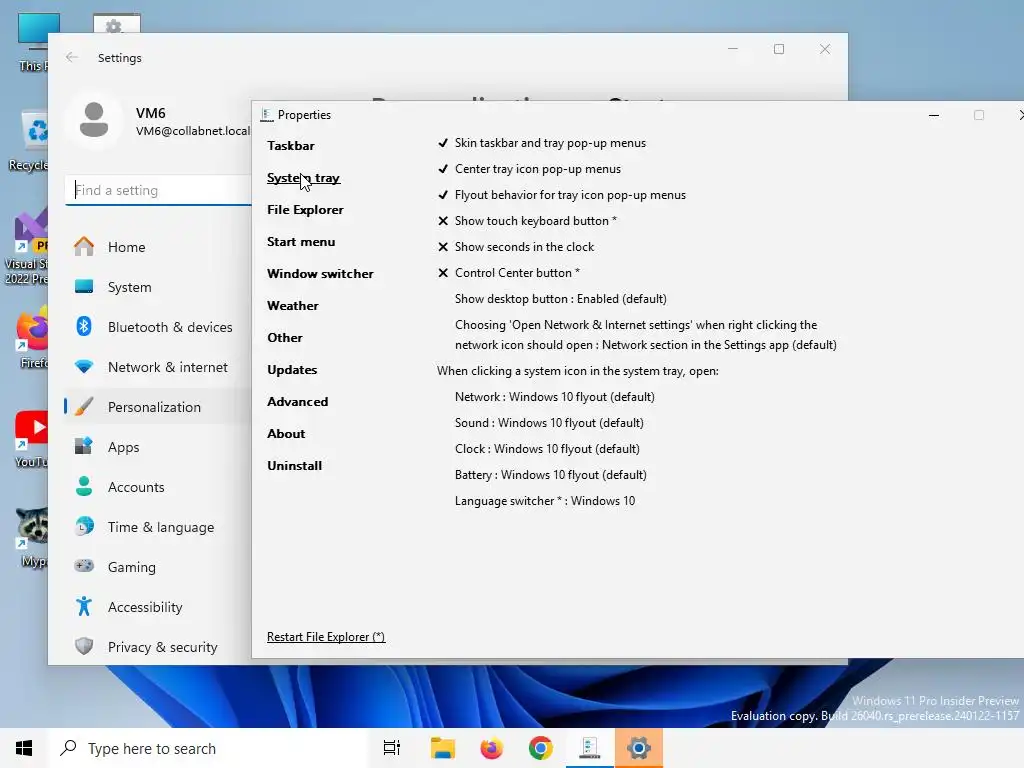1024x768 pixels.
Task: Open the Taskbar section in Properties
Action: point(291,146)
